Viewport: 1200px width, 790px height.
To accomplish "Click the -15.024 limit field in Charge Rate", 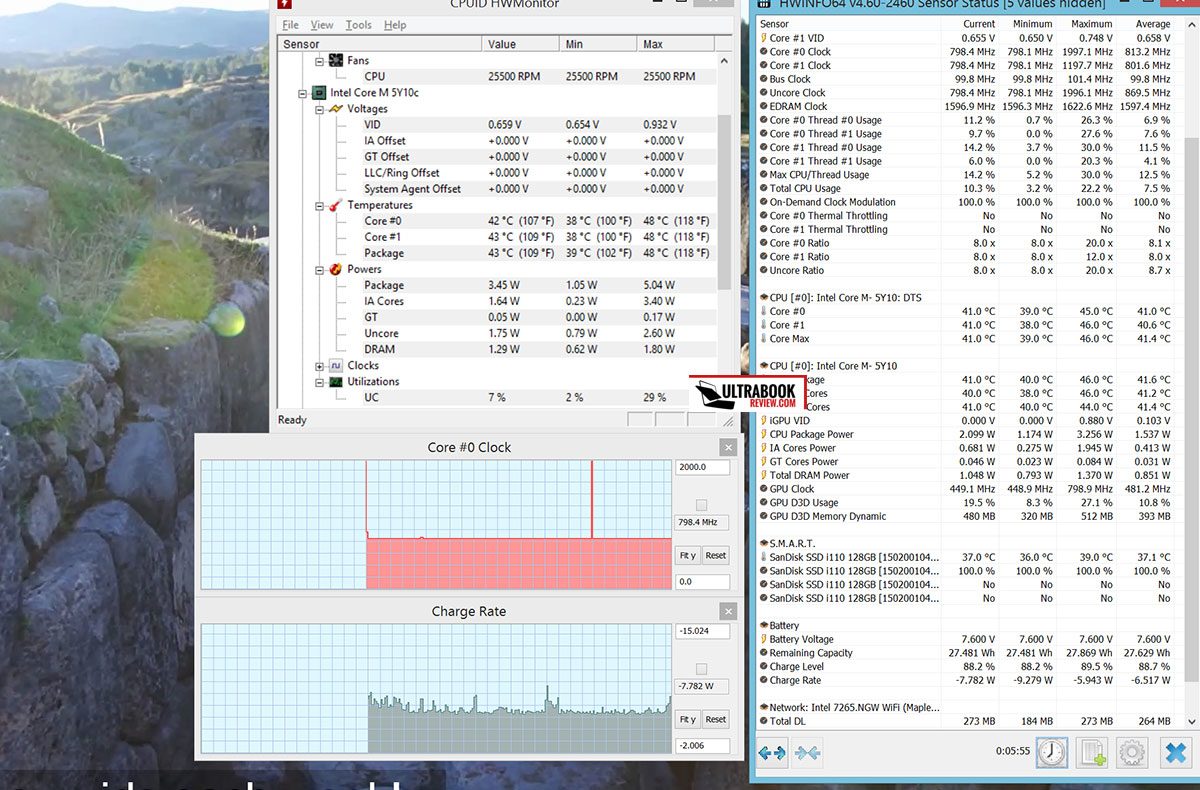I will click(x=702, y=631).
